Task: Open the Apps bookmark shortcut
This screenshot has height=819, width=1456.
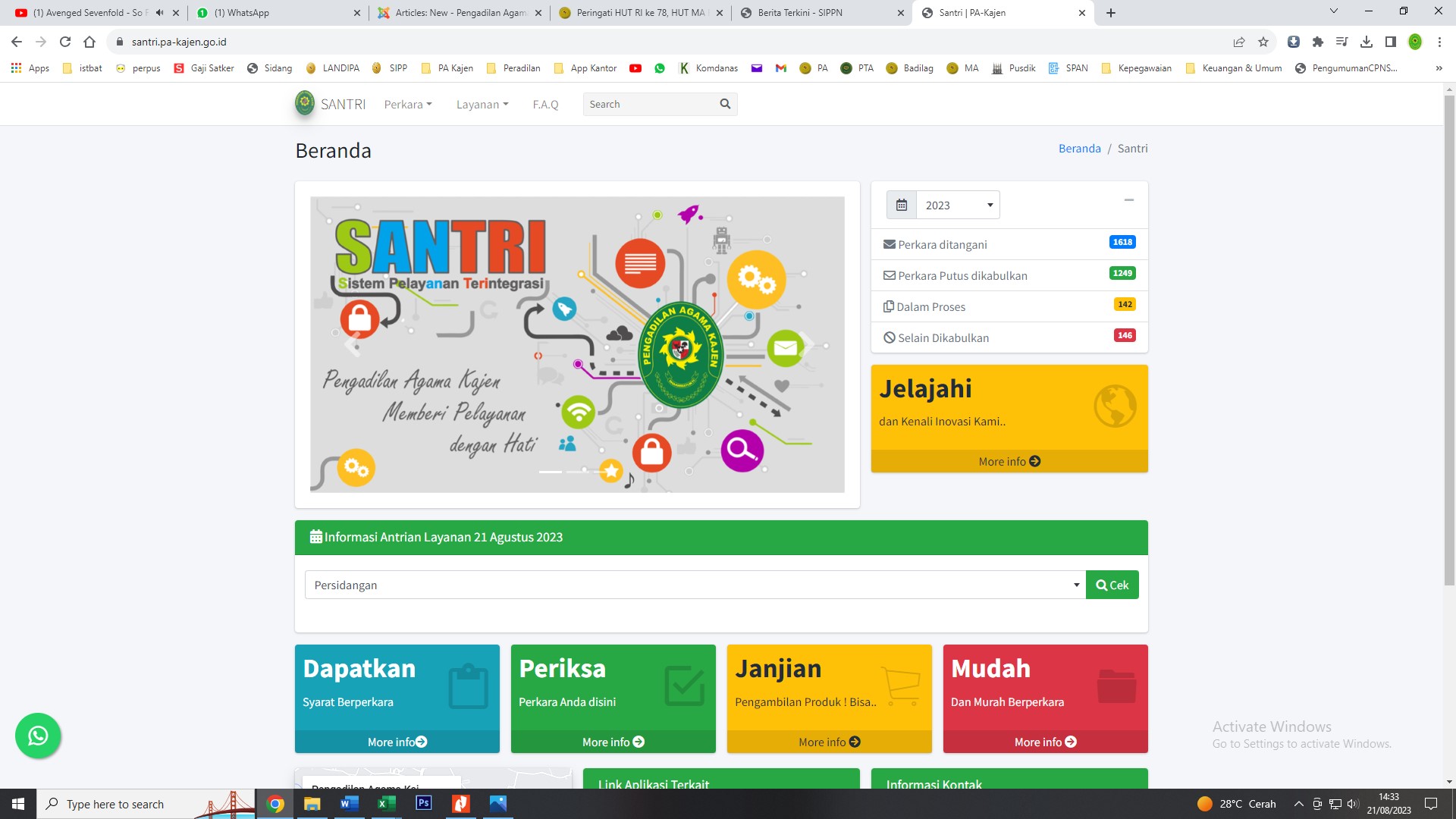Action: 30,68
